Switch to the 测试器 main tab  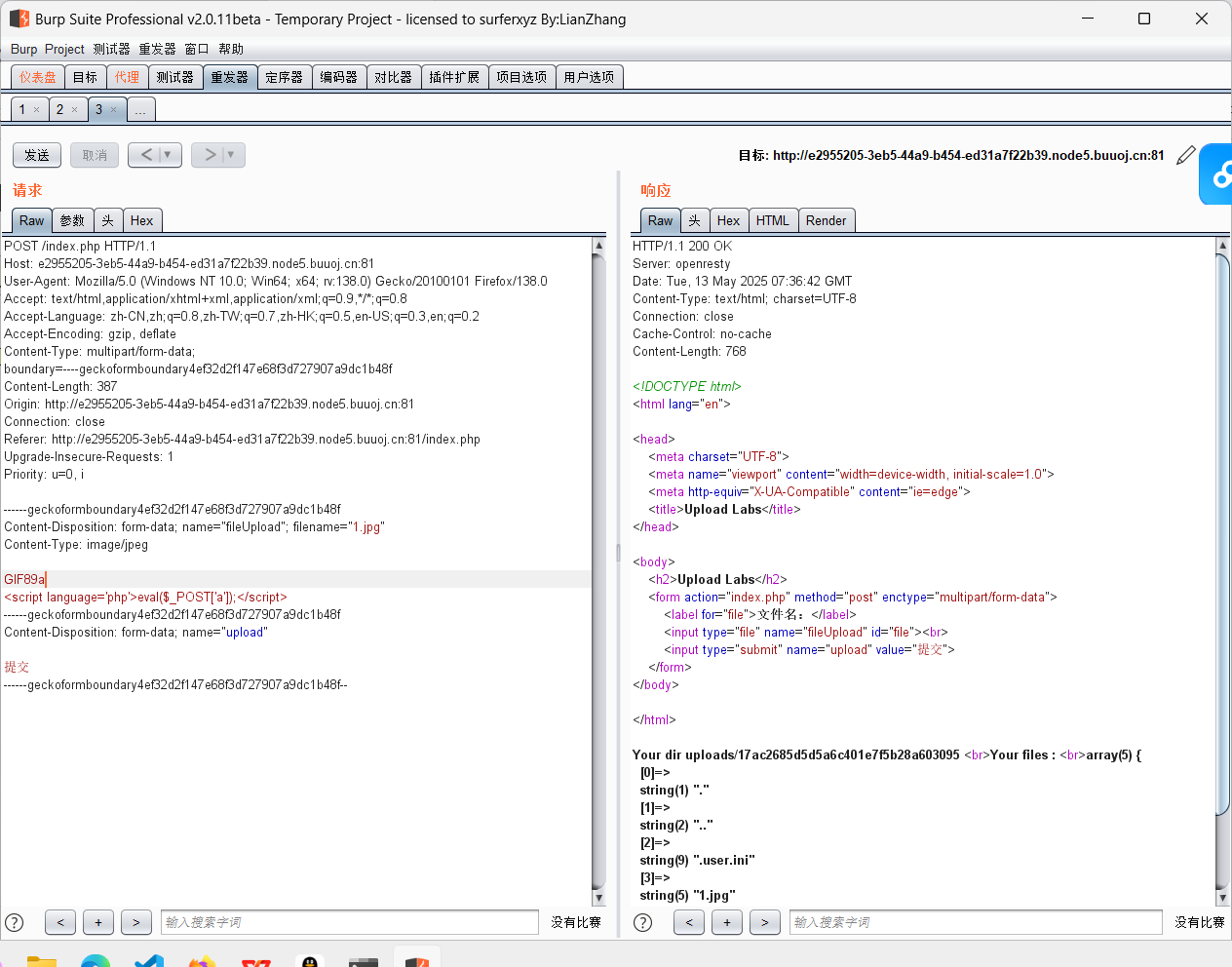[175, 77]
